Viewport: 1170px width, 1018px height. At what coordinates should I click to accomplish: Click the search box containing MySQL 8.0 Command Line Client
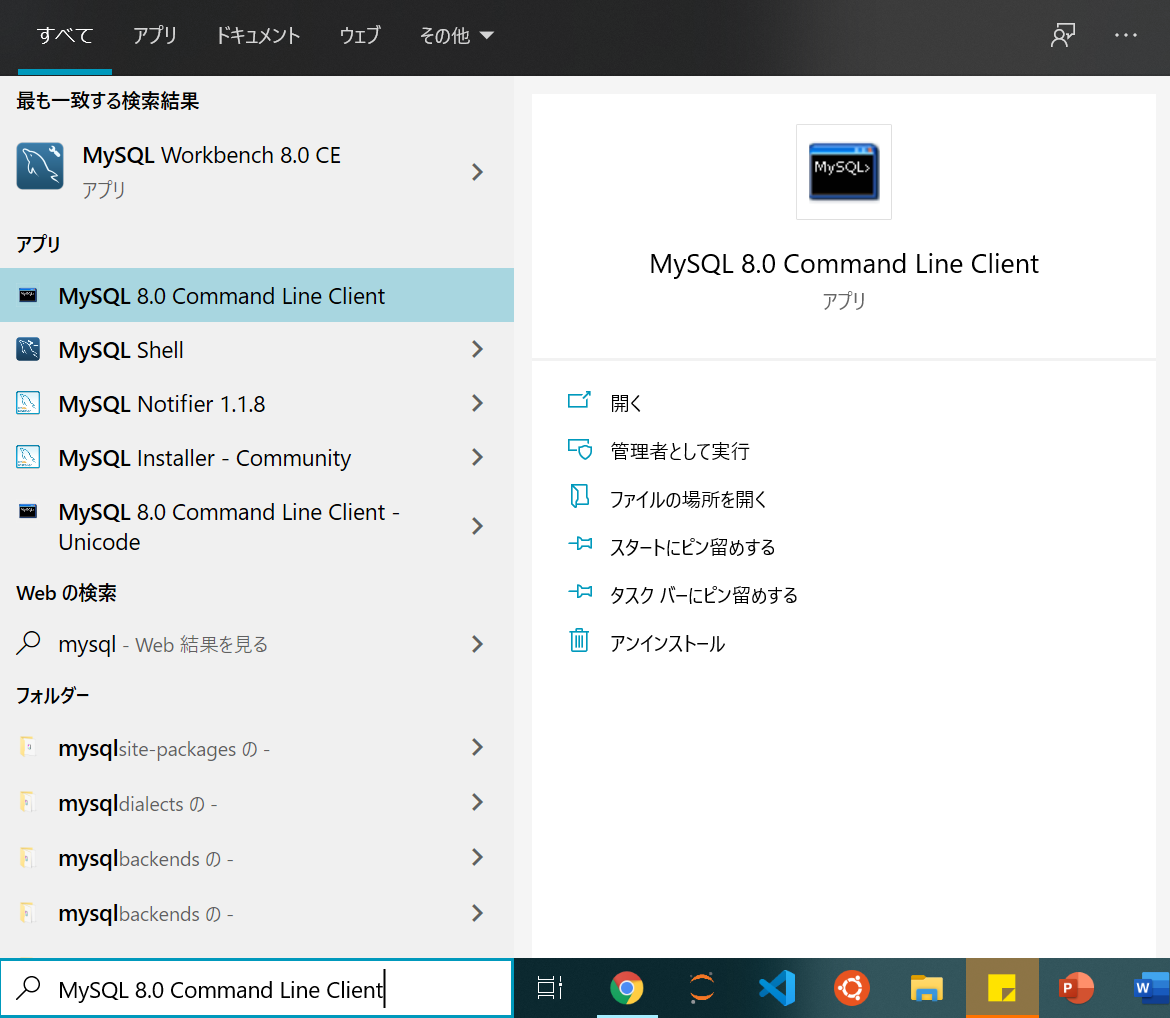coord(257,988)
